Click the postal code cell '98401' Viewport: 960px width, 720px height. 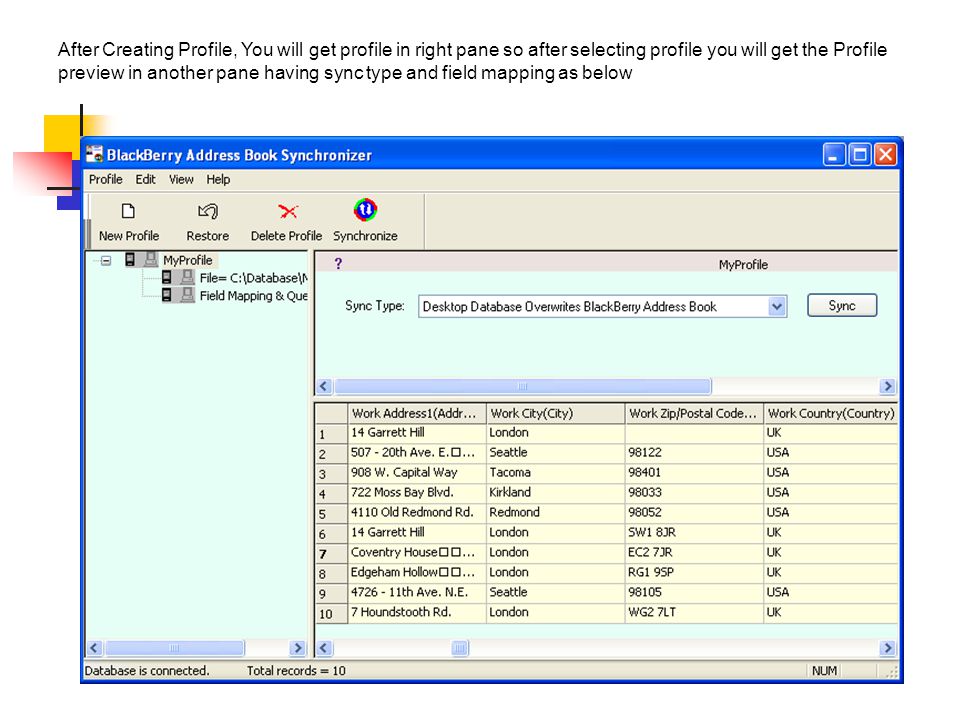694,473
